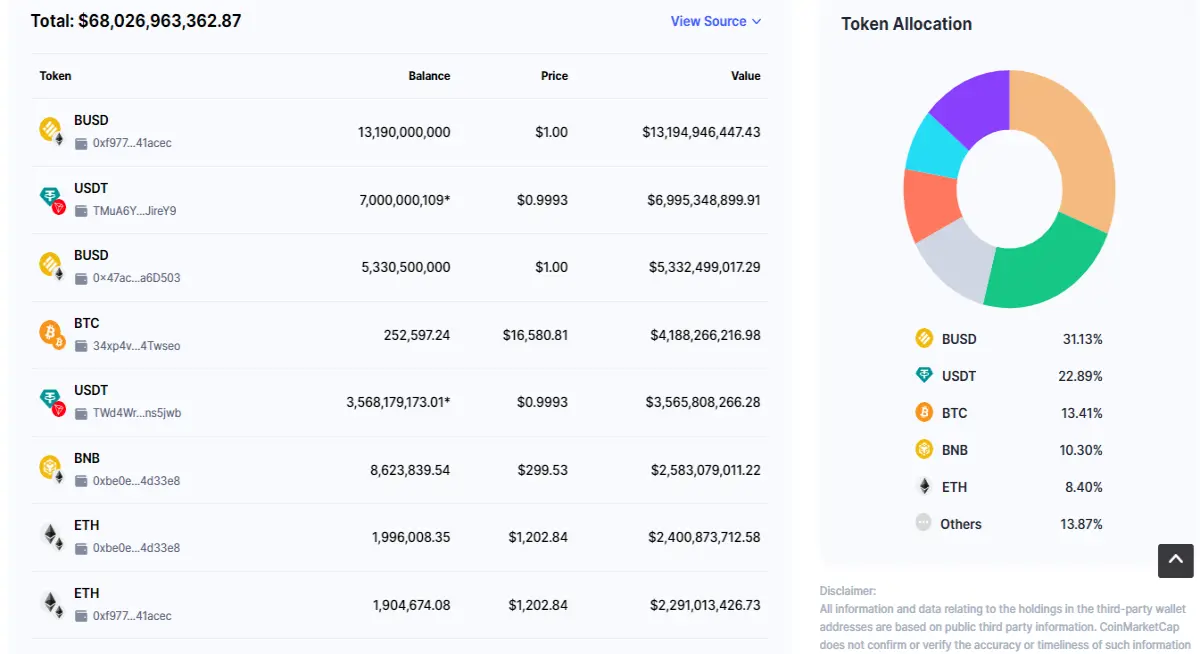Click balance 3,568,179,173.01*
This screenshot has height=654, width=1200.
(398, 402)
